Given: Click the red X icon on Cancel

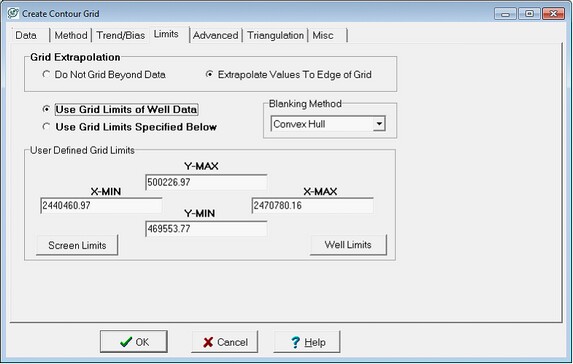Looking at the screenshot, I should click(x=208, y=342).
